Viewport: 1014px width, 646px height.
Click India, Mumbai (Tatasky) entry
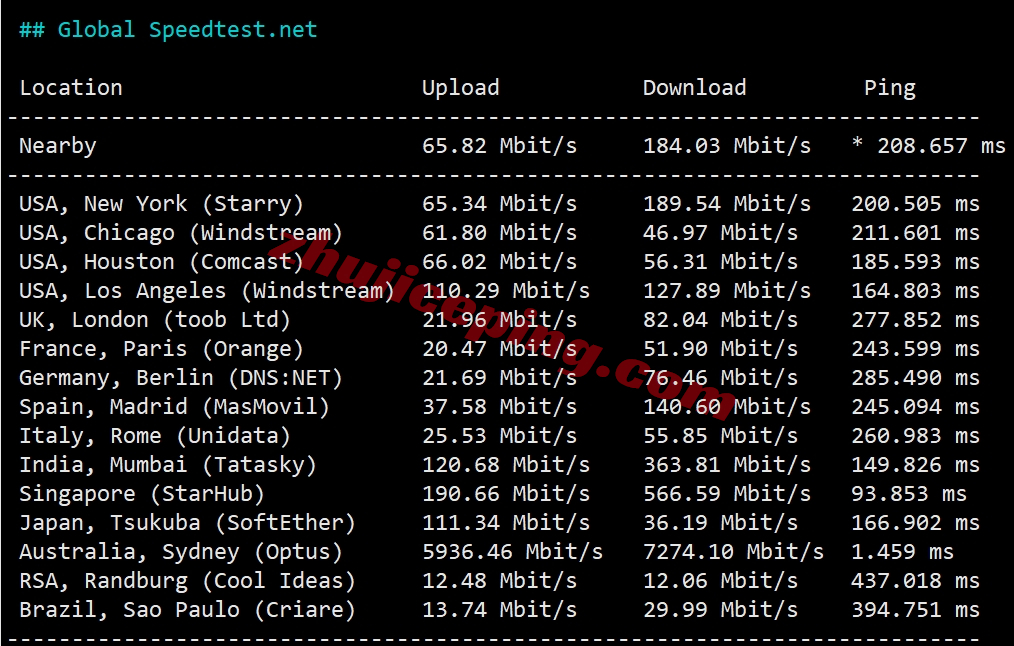click(x=168, y=465)
